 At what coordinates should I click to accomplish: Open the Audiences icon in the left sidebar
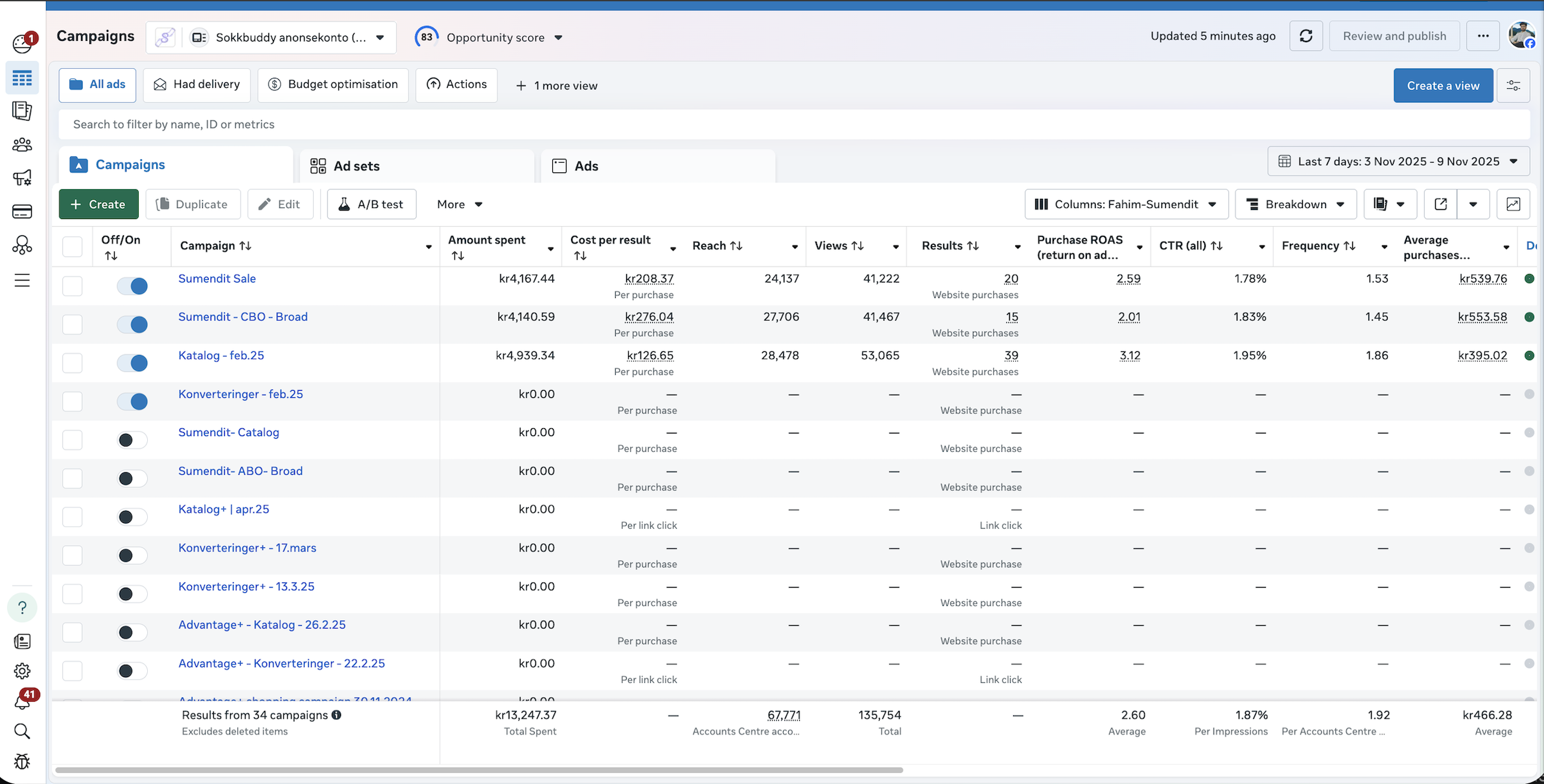[x=23, y=144]
